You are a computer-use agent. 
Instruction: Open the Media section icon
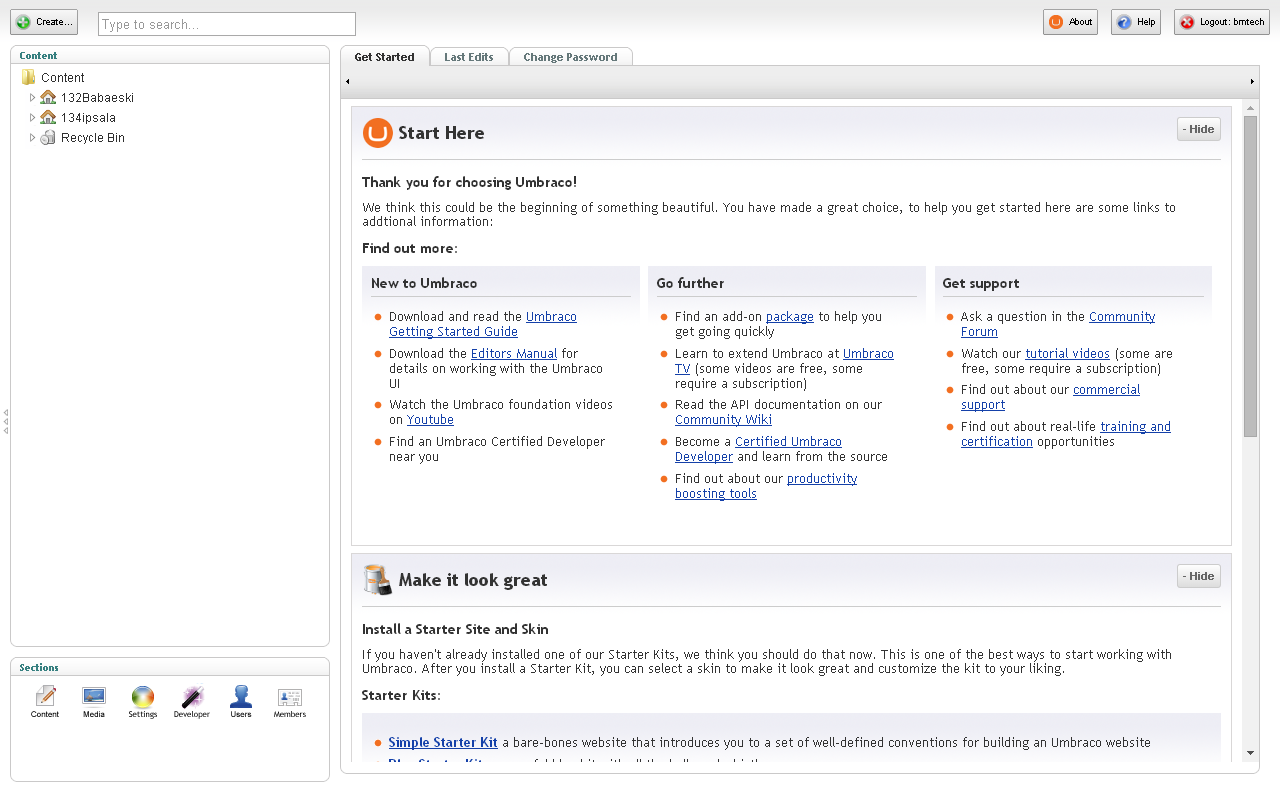(94, 702)
